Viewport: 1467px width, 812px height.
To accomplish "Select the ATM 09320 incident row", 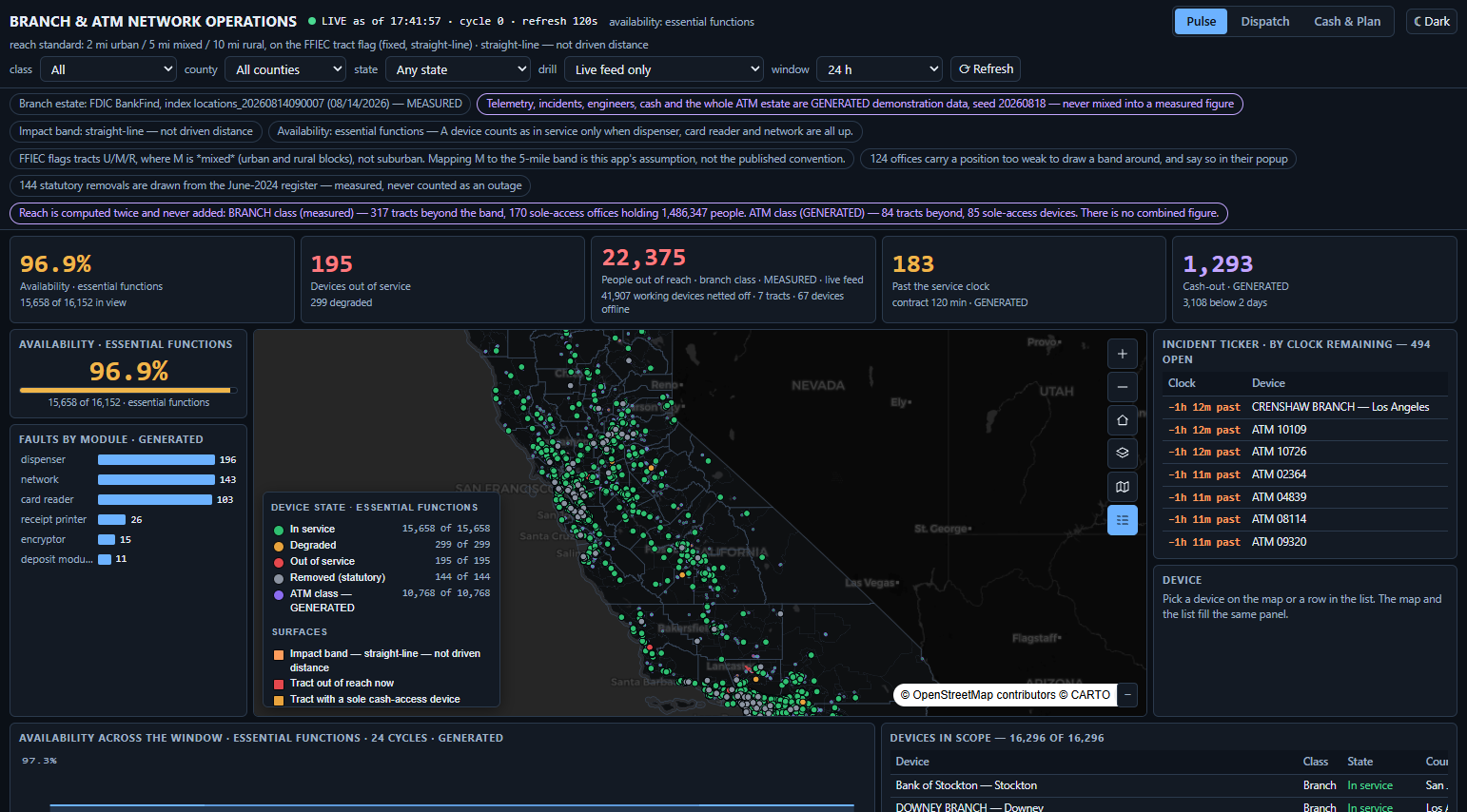I will (1305, 542).
